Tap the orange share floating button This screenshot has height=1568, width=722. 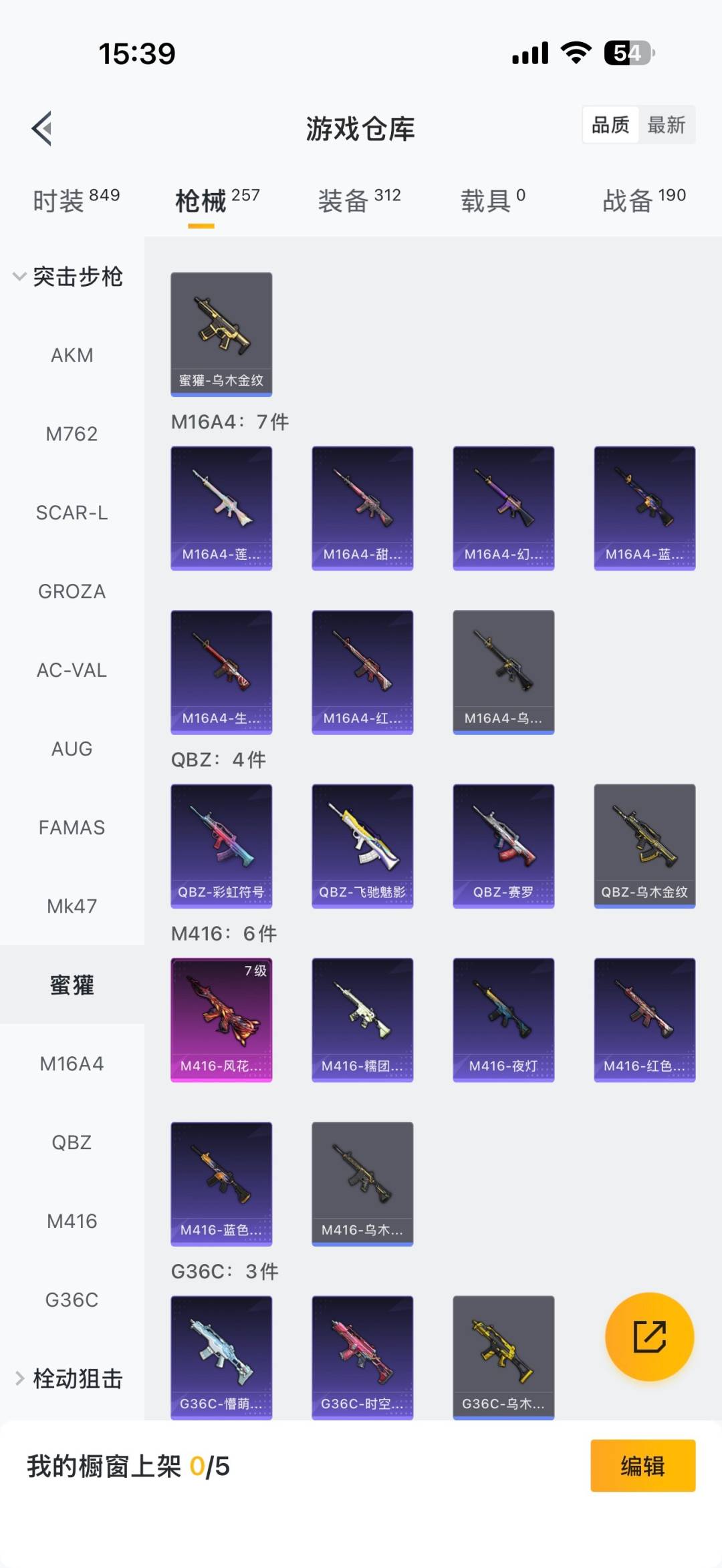(649, 1336)
